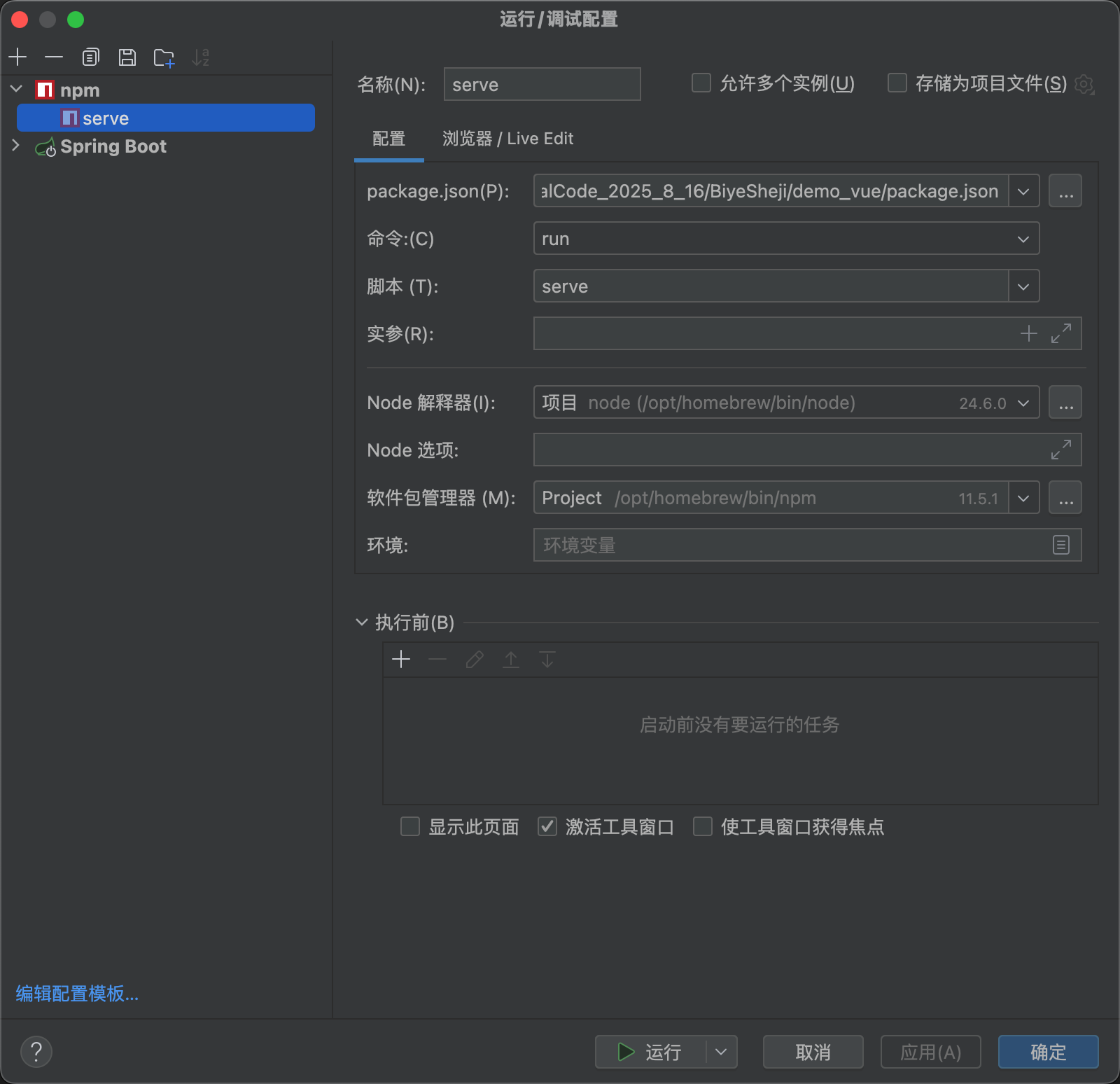Sort configurations alphabetically
Viewport: 1120px width, 1084px height.
(x=202, y=57)
